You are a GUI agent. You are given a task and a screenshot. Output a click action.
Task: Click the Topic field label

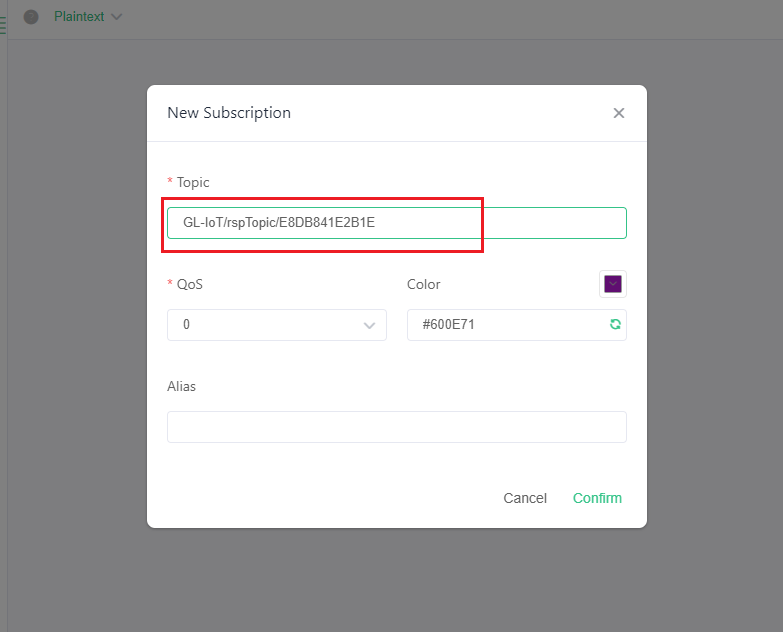click(x=193, y=182)
